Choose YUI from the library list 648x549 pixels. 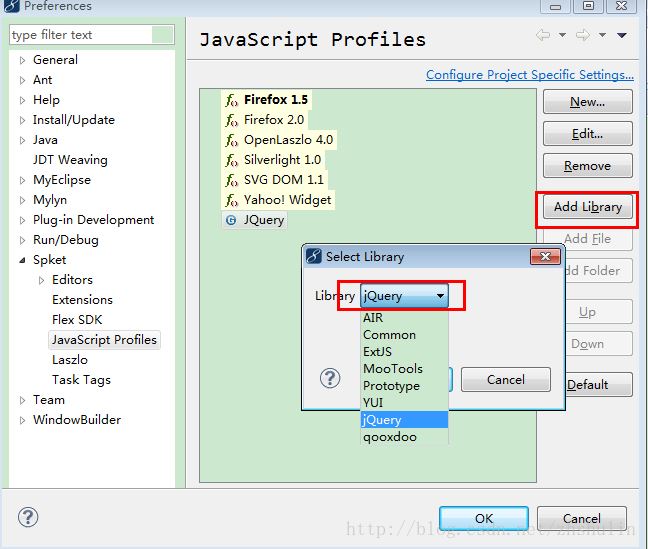pyautogui.click(x=404, y=403)
